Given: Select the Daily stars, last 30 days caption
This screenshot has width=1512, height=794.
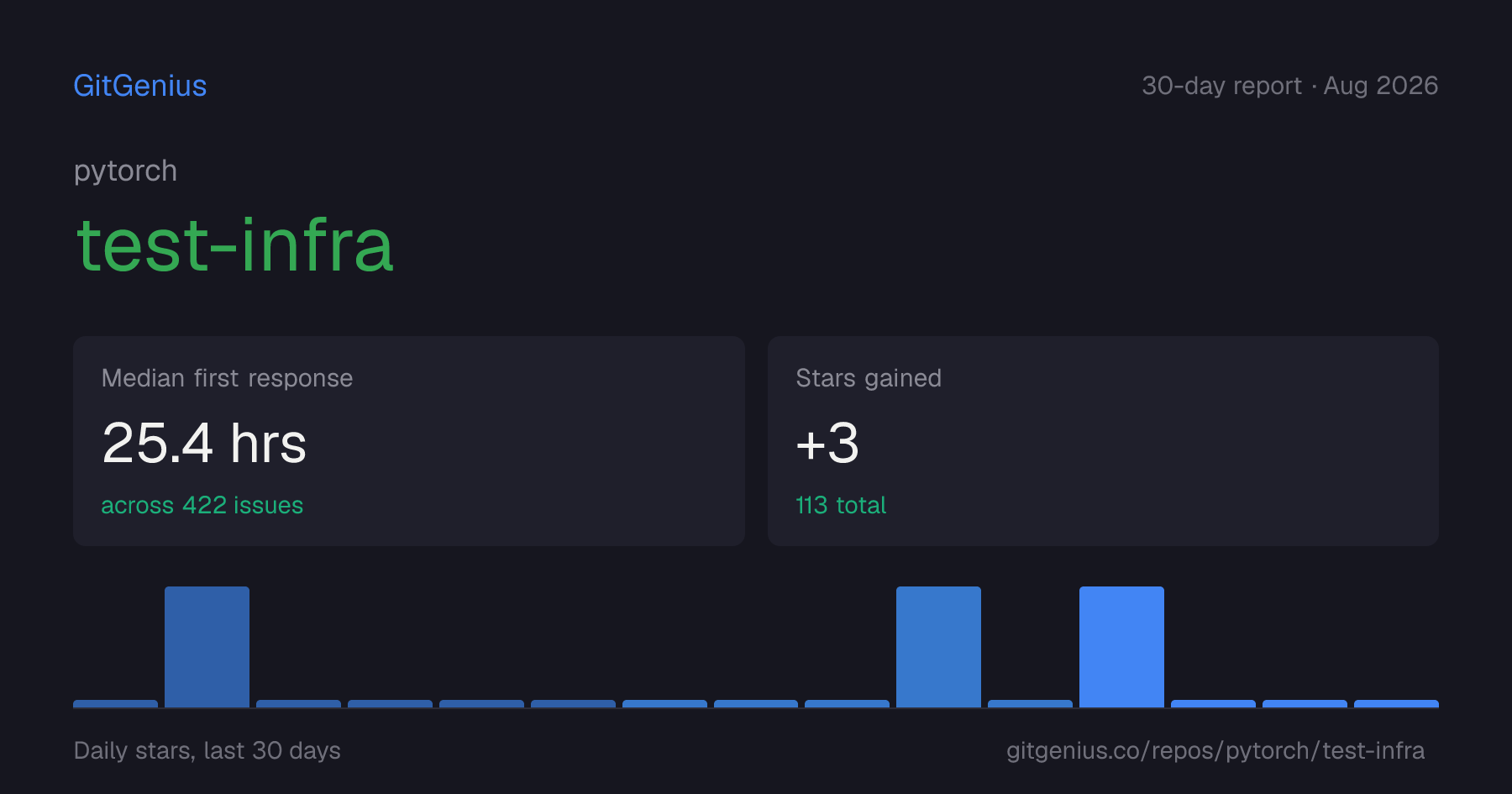Looking at the screenshot, I should tap(207, 750).
